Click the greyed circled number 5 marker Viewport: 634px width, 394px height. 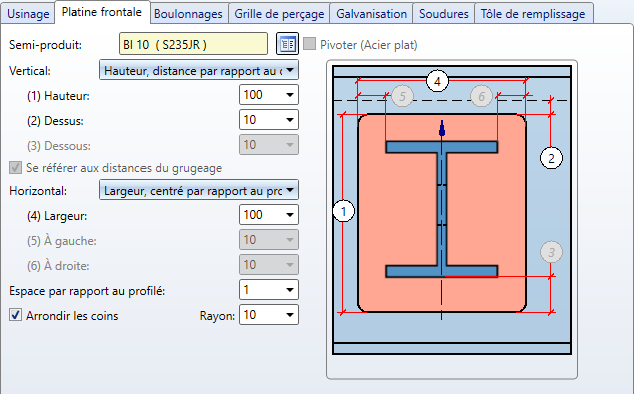tap(402, 96)
